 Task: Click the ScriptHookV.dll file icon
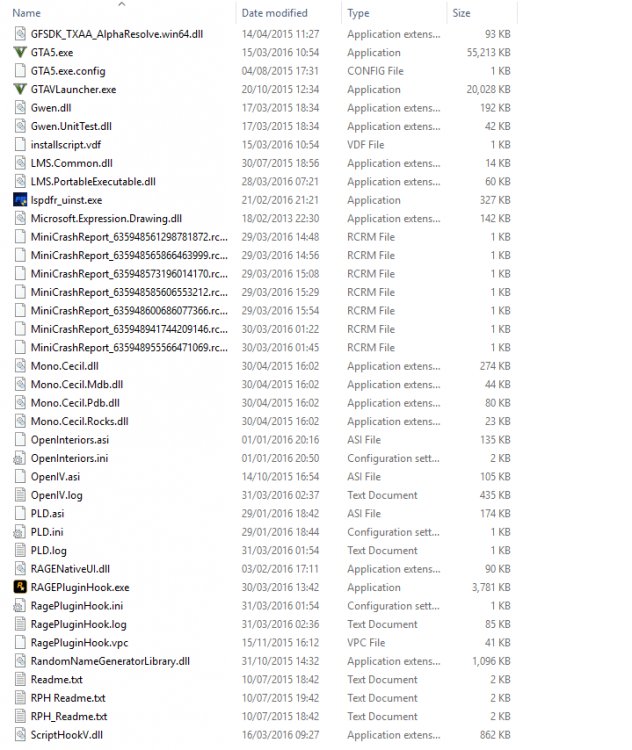tap(20, 734)
